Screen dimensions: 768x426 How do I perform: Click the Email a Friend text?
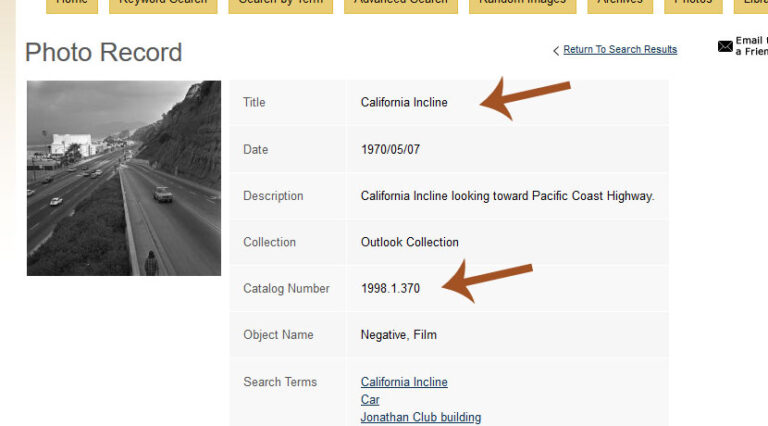pyautogui.click(x=751, y=46)
